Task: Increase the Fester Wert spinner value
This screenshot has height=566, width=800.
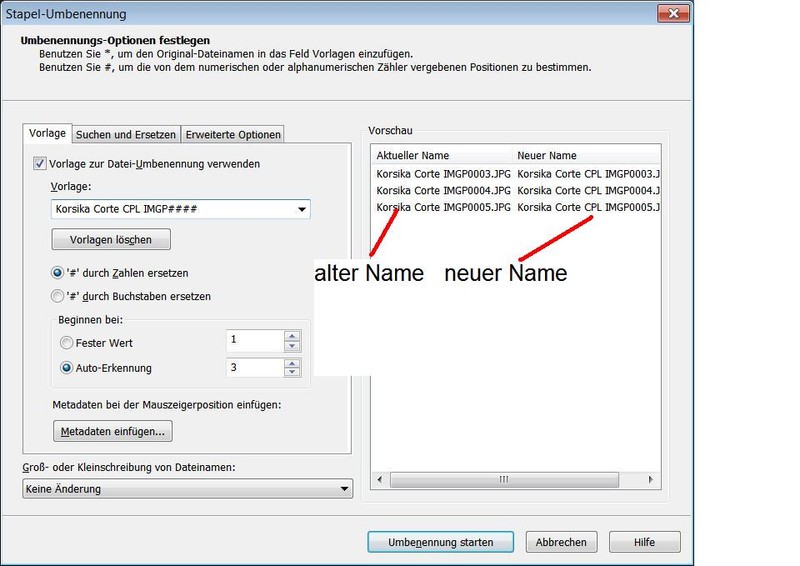Action: (x=292, y=336)
